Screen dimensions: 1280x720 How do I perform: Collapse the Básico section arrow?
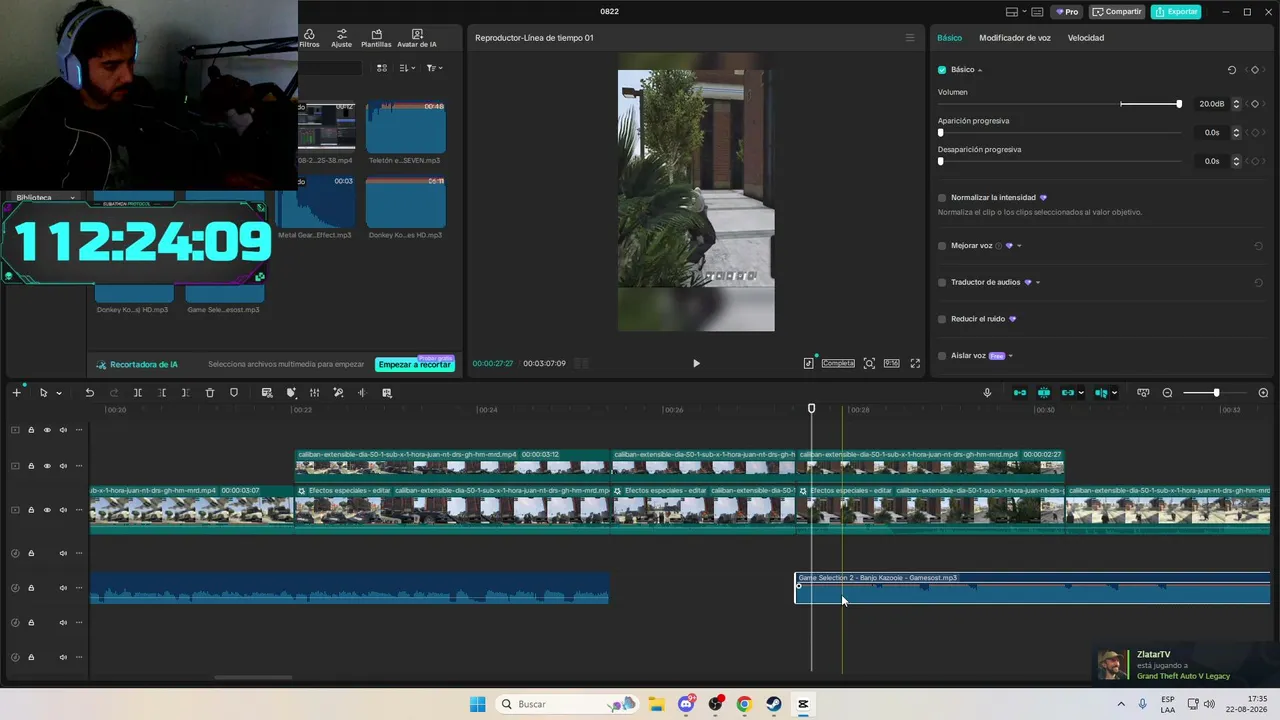(x=980, y=70)
